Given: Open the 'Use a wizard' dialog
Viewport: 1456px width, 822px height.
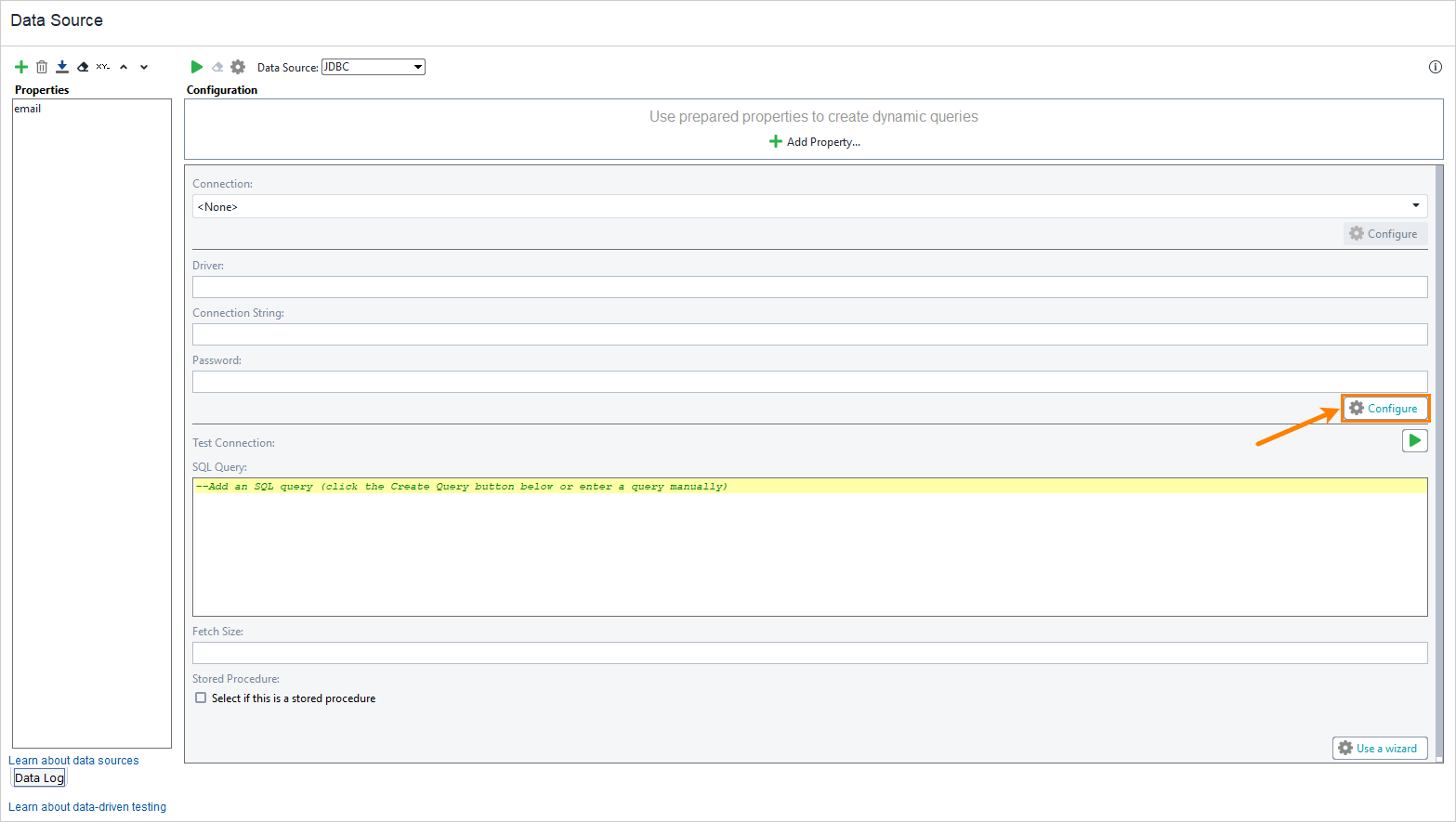Looking at the screenshot, I should tap(1380, 748).
